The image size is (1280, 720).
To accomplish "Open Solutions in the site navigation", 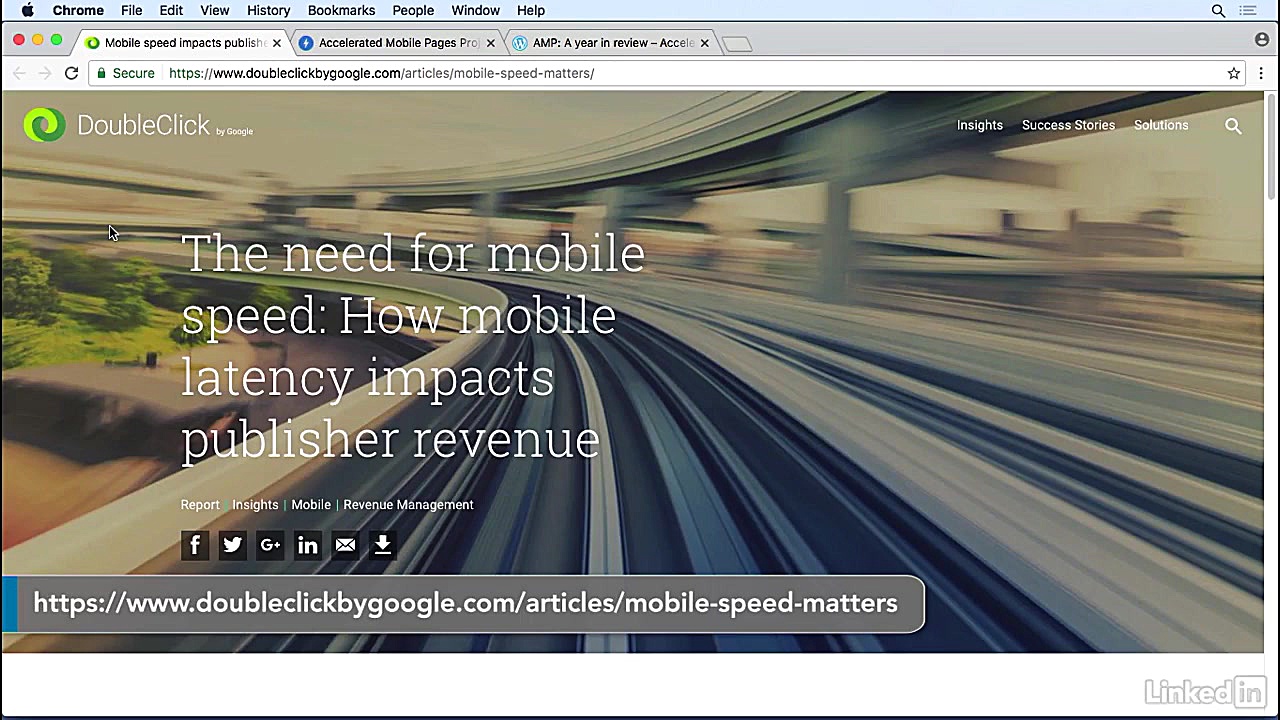I will coord(1161,125).
